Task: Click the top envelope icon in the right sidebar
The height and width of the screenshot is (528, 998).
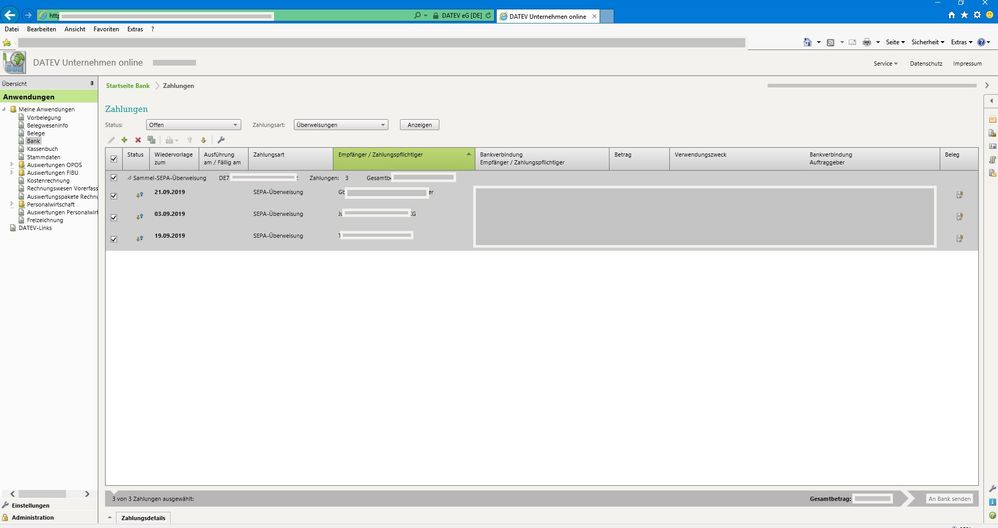Action: (x=992, y=120)
